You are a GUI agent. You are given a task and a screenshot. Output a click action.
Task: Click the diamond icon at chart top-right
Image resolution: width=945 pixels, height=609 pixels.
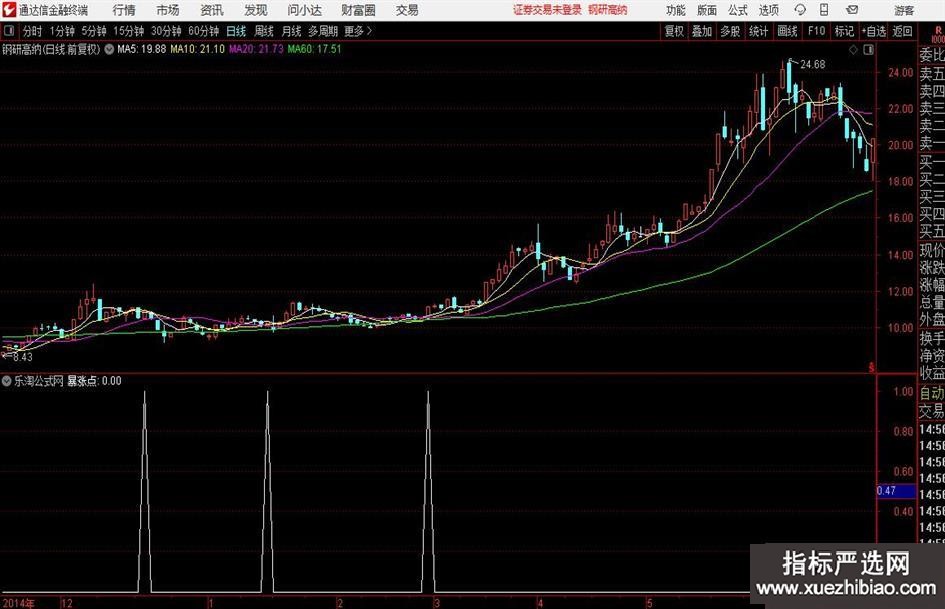point(853,49)
